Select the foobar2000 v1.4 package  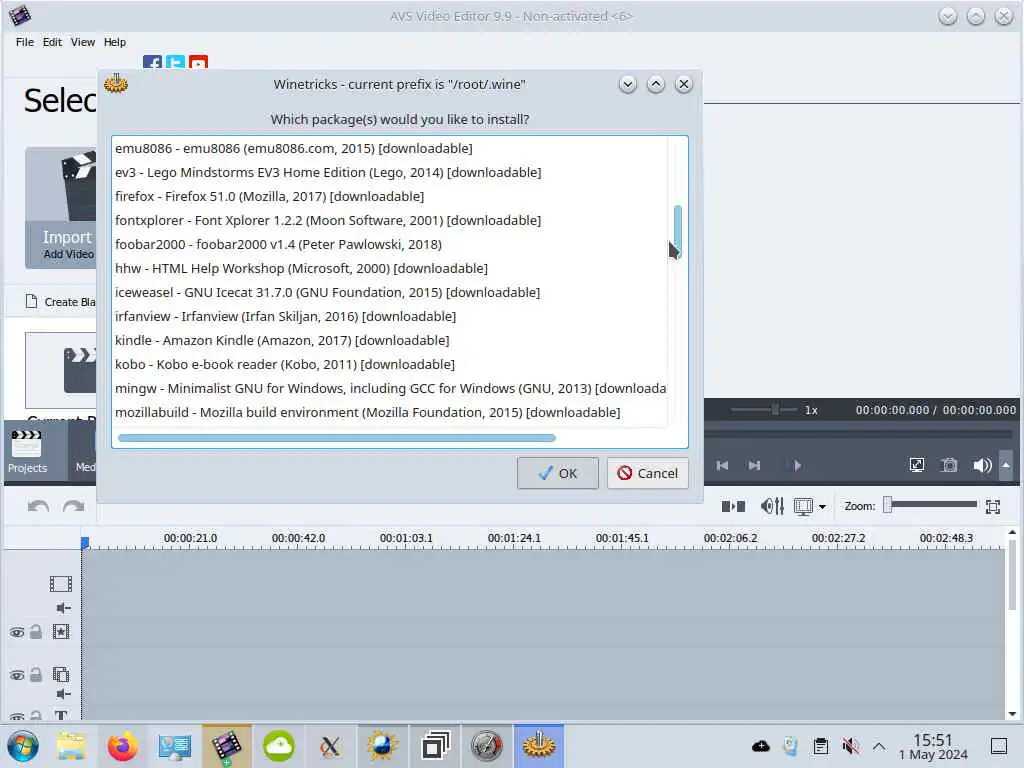pyautogui.click(x=390, y=244)
